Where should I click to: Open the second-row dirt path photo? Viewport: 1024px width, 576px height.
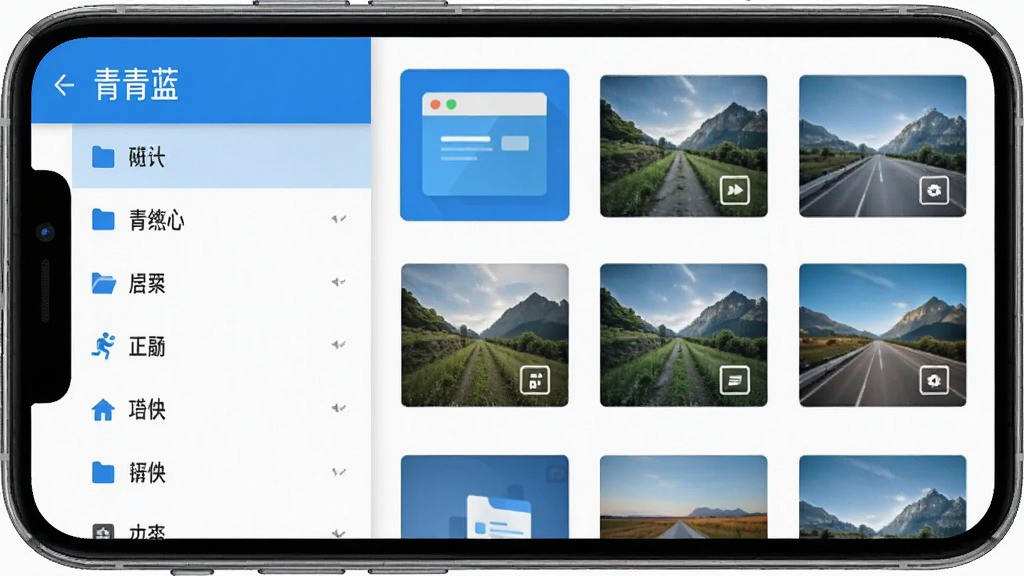tap(684, 335)
